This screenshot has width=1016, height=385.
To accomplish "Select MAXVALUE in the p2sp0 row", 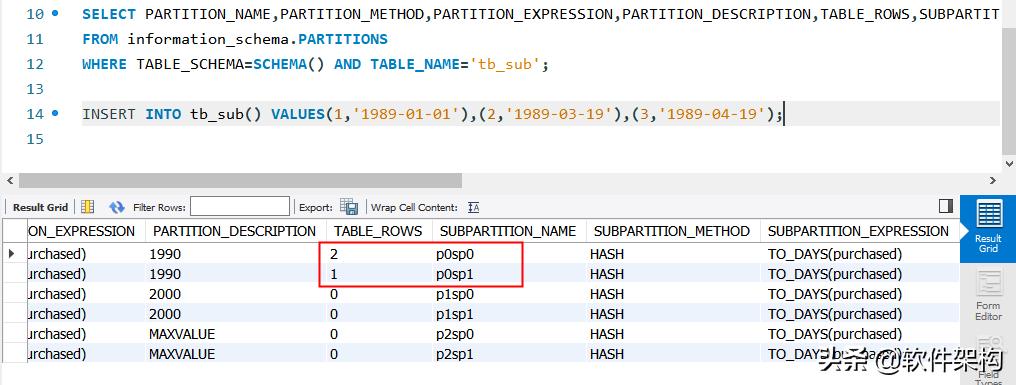I will [181, 334].
